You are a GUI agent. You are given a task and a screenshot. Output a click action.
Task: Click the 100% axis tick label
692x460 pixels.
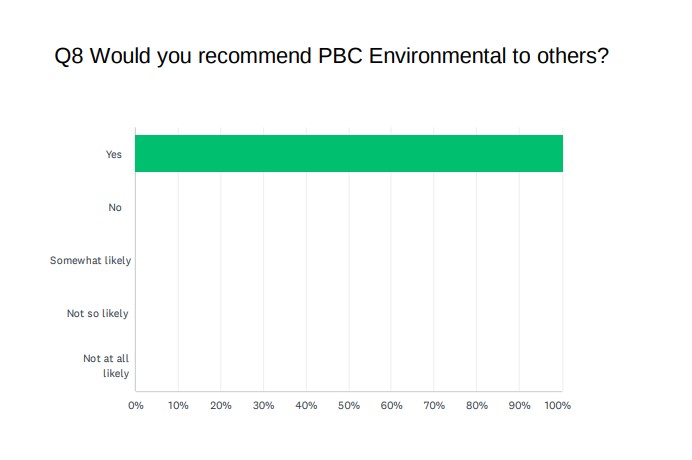pyautogui.click(x=557, y=406)
